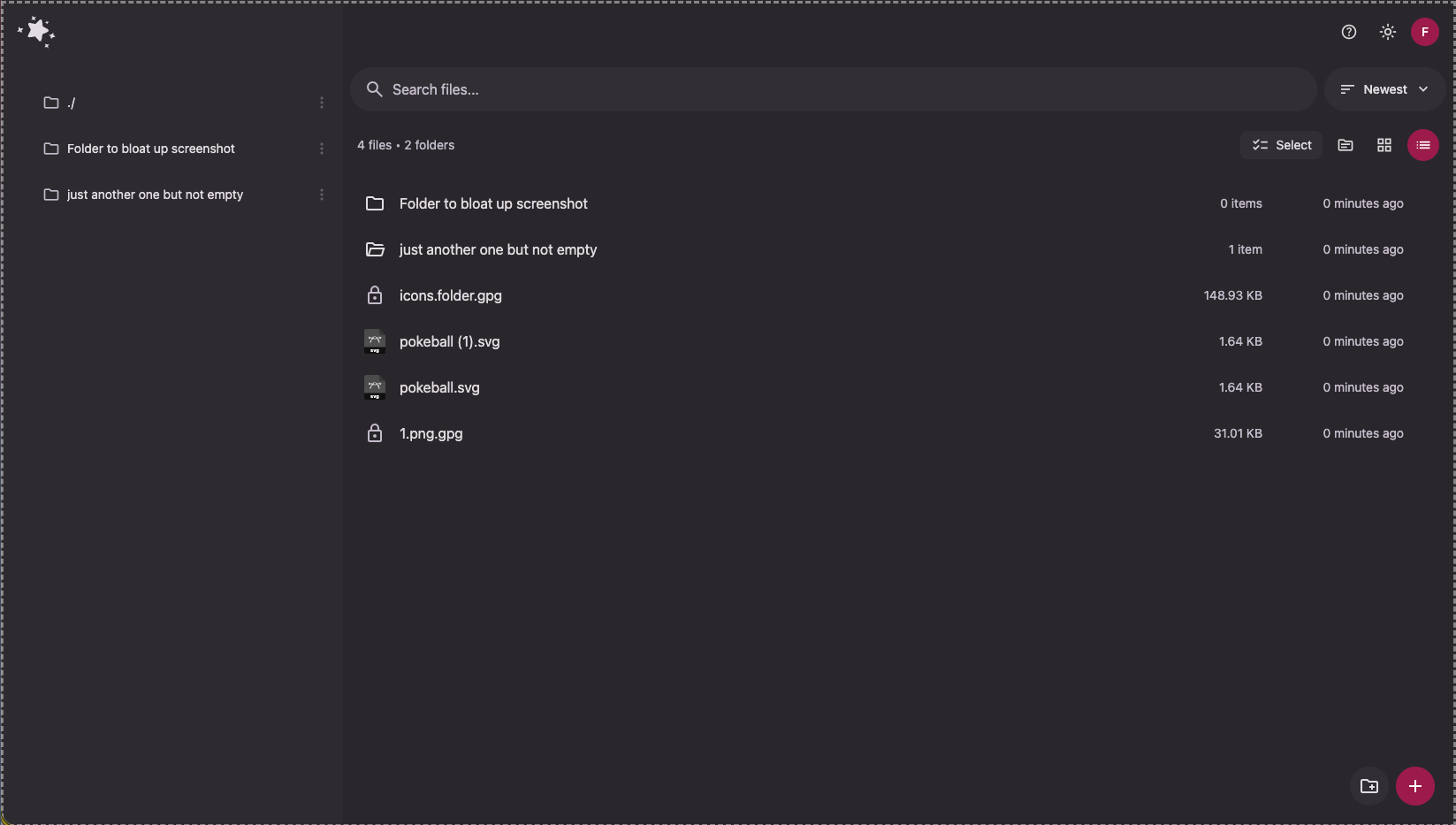Click the pink plus upload button

click(x=1414, y=786)
